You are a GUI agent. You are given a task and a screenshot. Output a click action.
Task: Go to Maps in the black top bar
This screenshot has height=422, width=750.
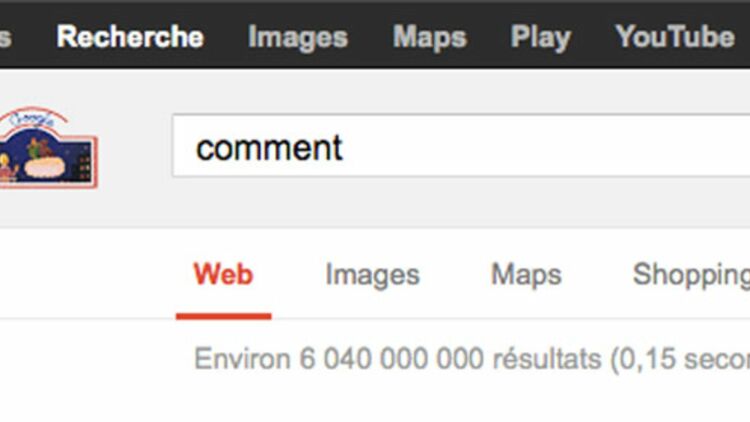click(x=430, y=37)
